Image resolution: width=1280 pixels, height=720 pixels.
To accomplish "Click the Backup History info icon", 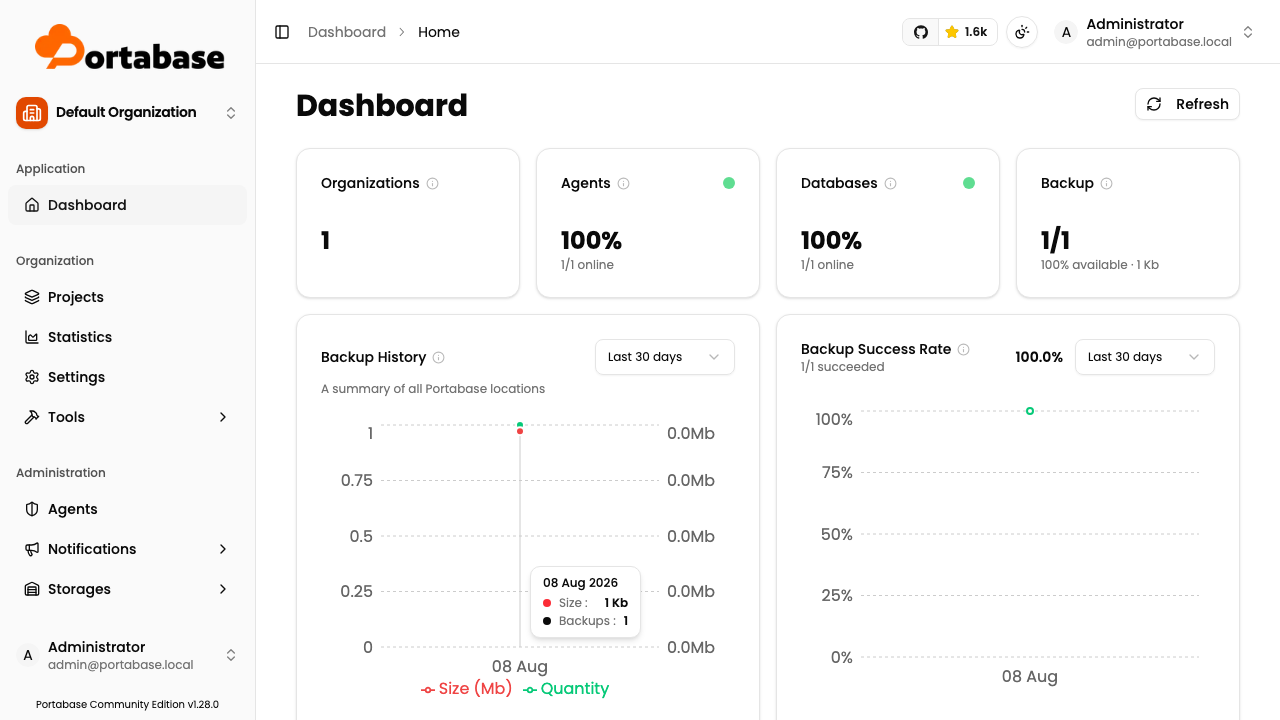I will [439, 358].
